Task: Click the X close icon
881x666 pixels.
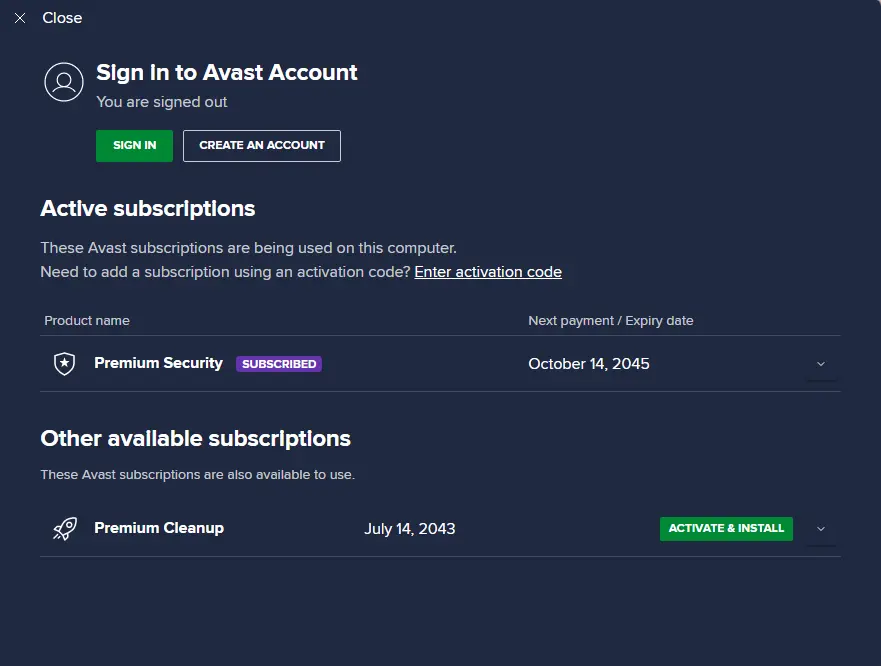Action: tap(20, 19)
